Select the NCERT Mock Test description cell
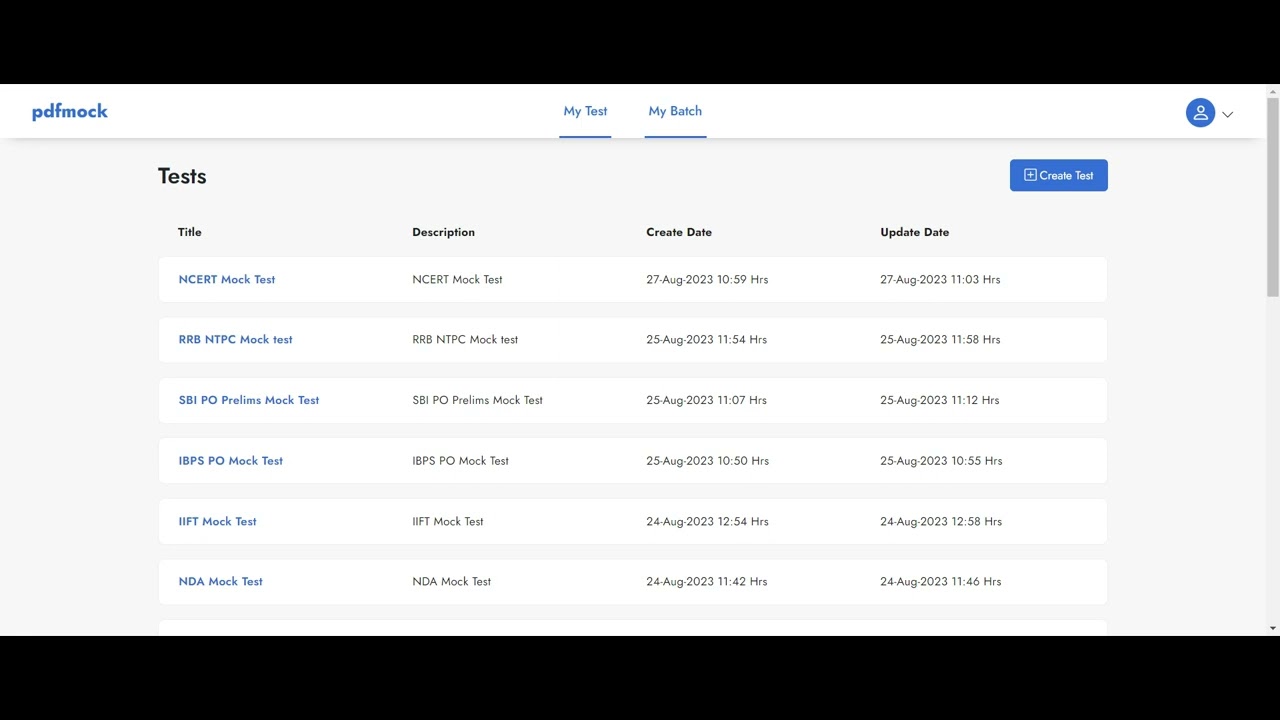The width and height of the screenshot is (1280, 720). (457, 279)
